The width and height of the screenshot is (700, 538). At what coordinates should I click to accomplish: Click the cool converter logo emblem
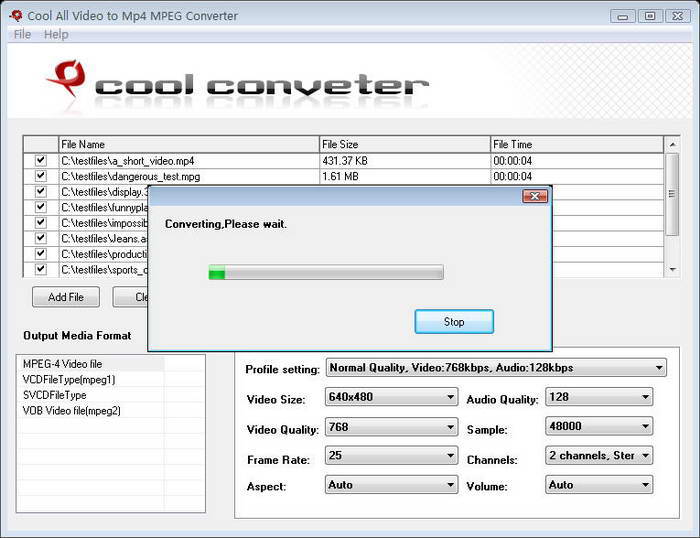[x=67, y=78]
